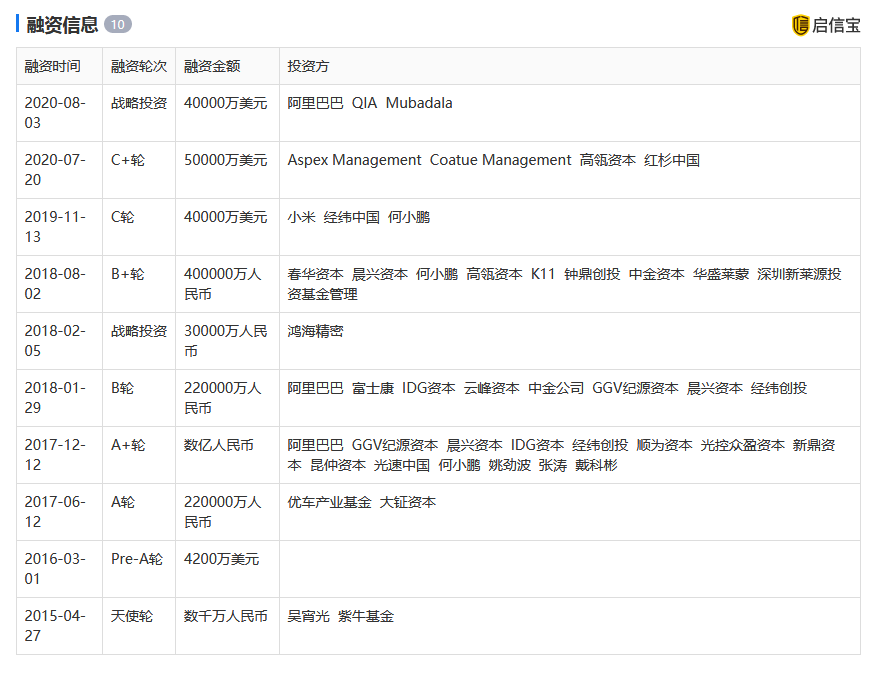Open 鸿海精密 investor link
The height and width of the screenshot is (674, 875).
(315, 331)
